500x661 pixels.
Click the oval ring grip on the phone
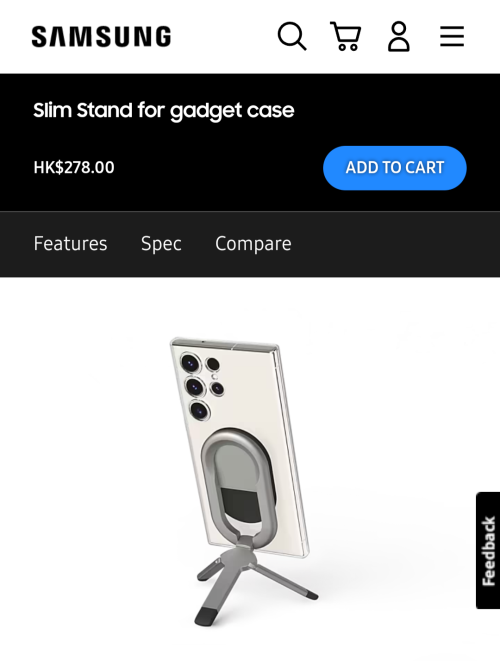(x=239, y=483)
